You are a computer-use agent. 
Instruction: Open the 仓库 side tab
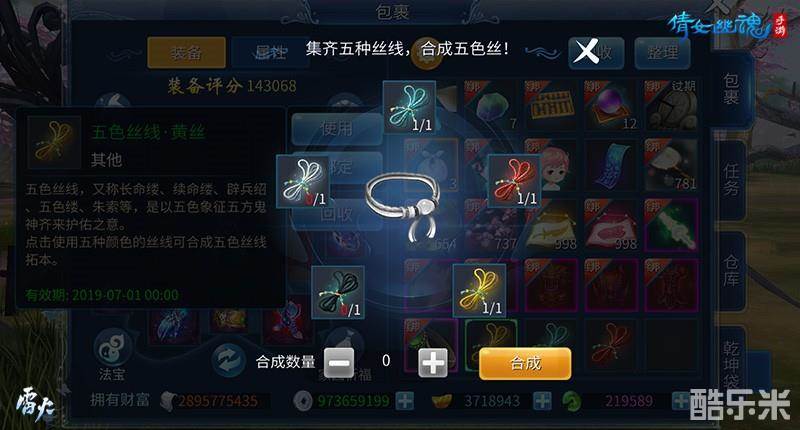[x=731, y=270]
